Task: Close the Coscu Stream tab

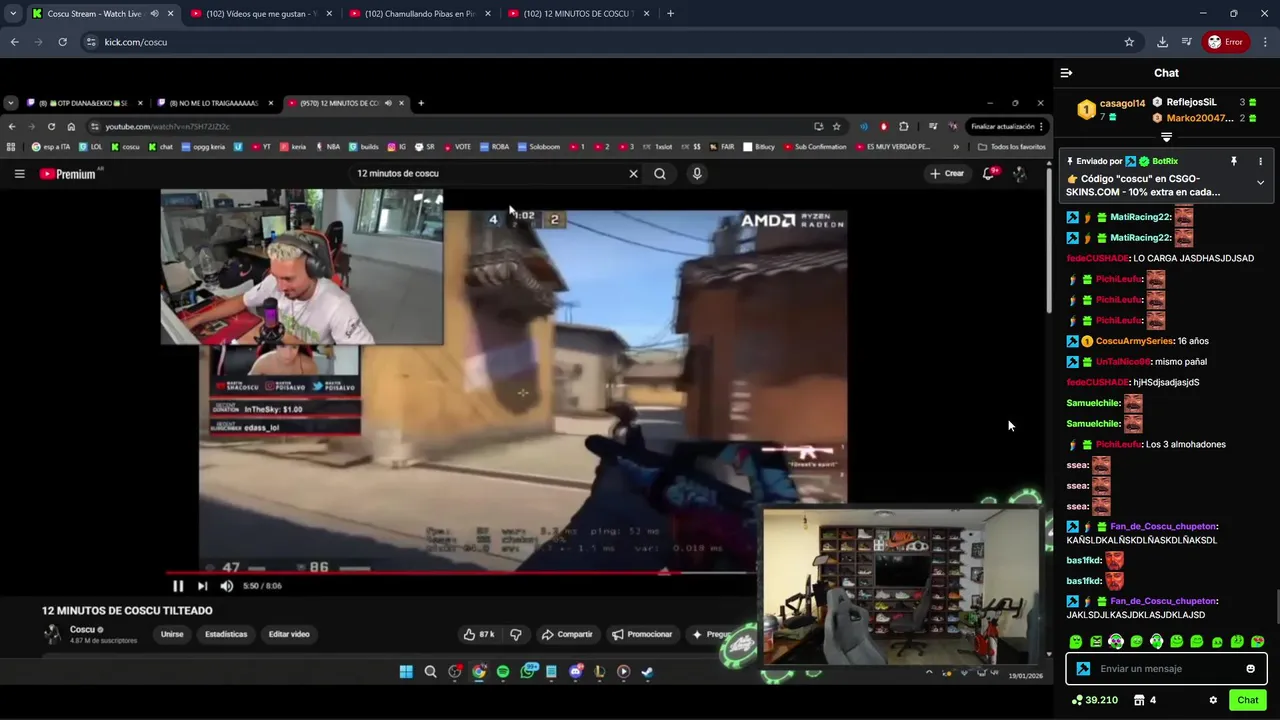Action: point(170,14)
